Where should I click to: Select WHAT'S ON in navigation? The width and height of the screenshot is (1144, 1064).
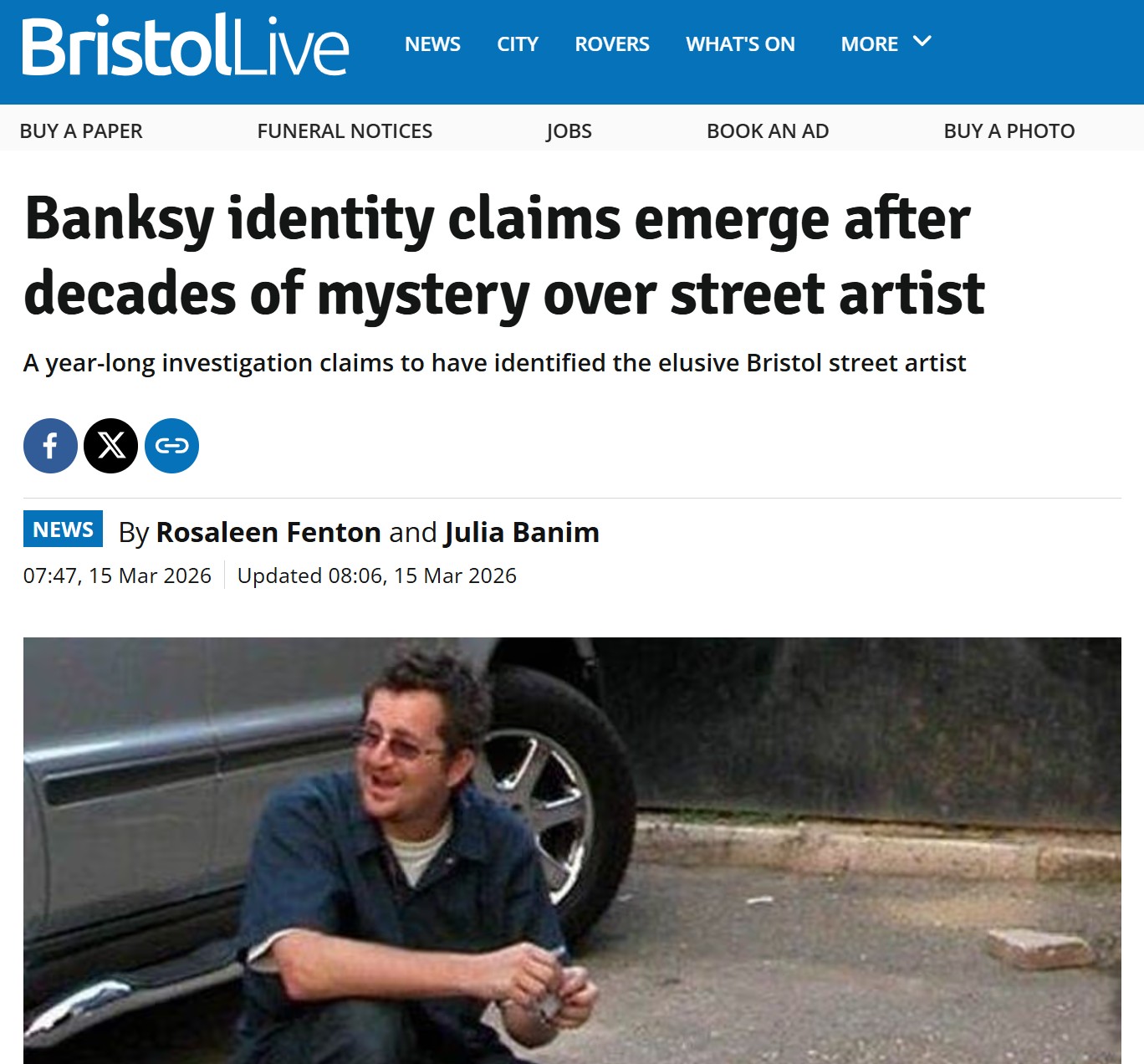pyautogui.click(x=740, y=44)
